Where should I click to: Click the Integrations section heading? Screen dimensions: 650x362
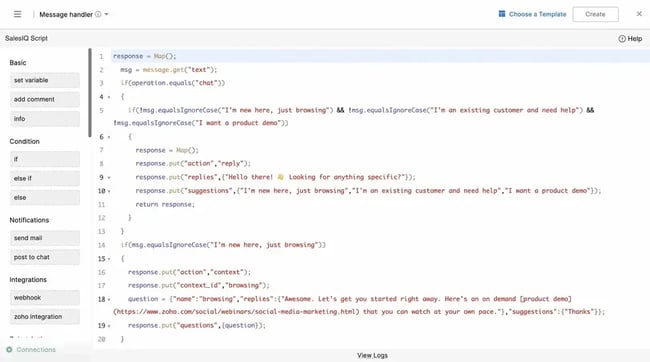(x=28, y=280)
